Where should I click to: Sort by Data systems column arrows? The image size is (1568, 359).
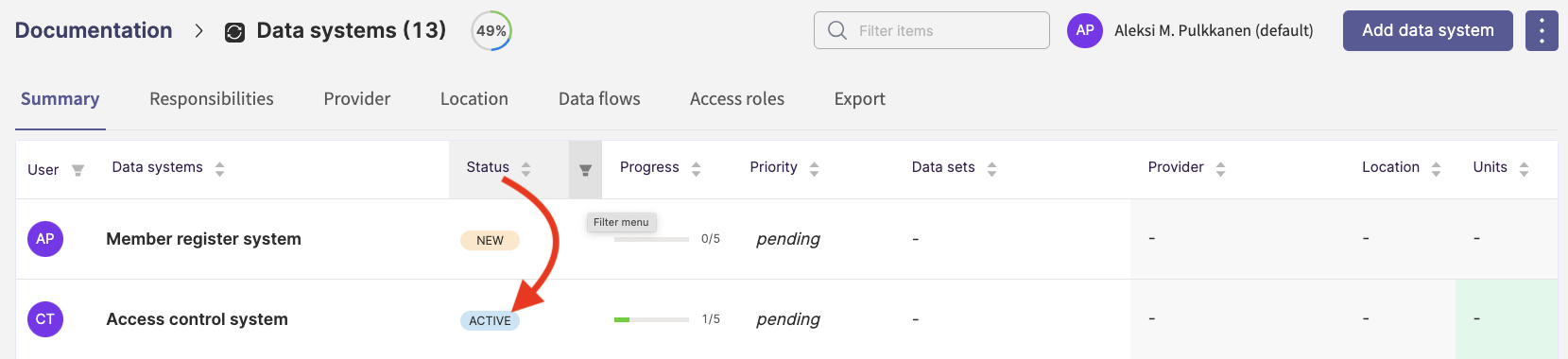point(220,169)
